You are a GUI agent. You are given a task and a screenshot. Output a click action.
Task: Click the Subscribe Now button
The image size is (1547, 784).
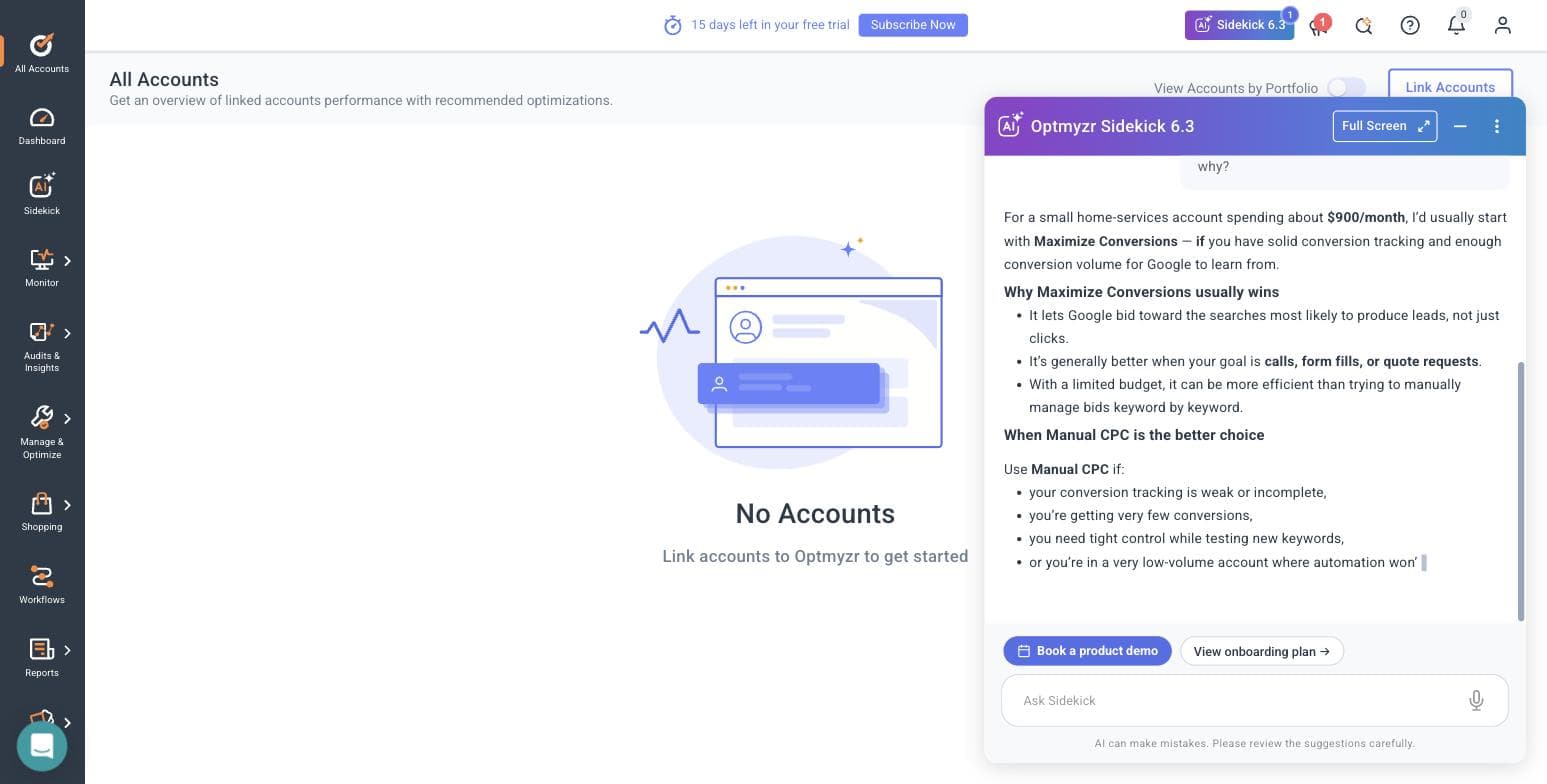click(x=913, y=25)
